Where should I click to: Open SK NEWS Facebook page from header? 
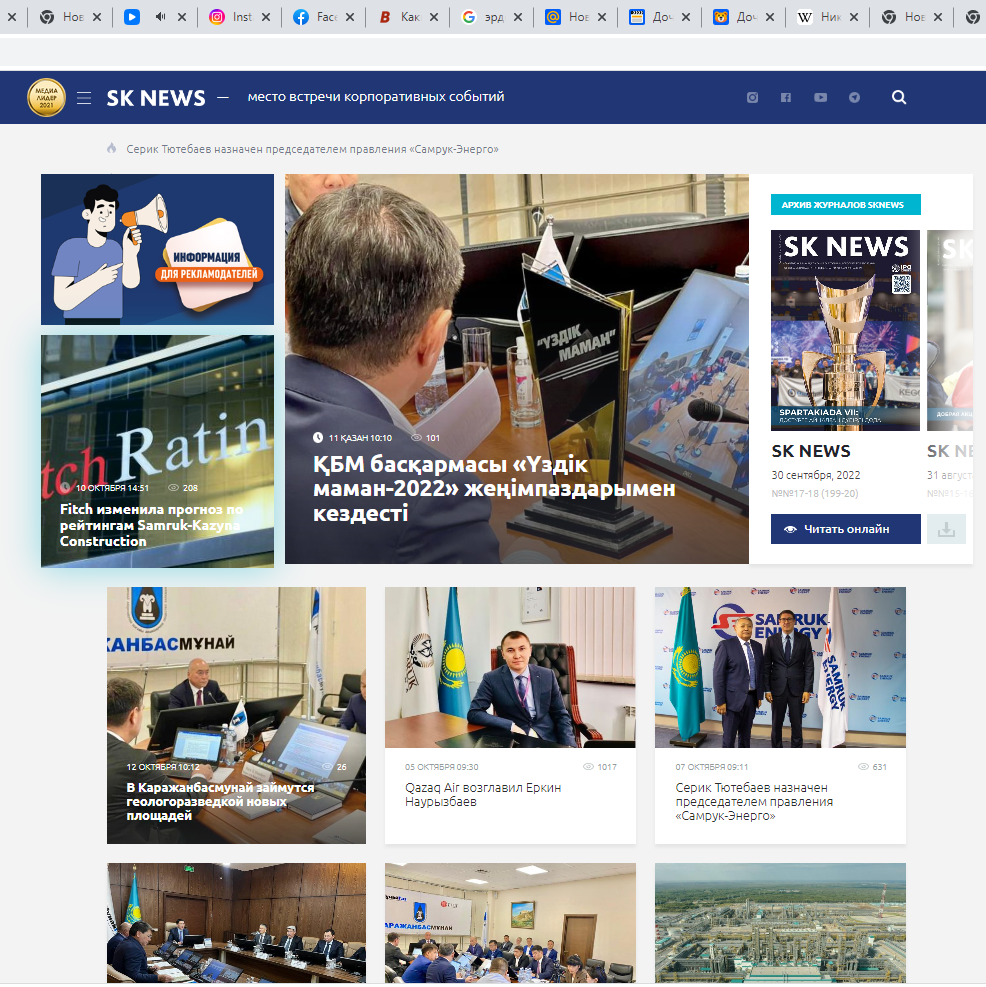tap(786, 98)
